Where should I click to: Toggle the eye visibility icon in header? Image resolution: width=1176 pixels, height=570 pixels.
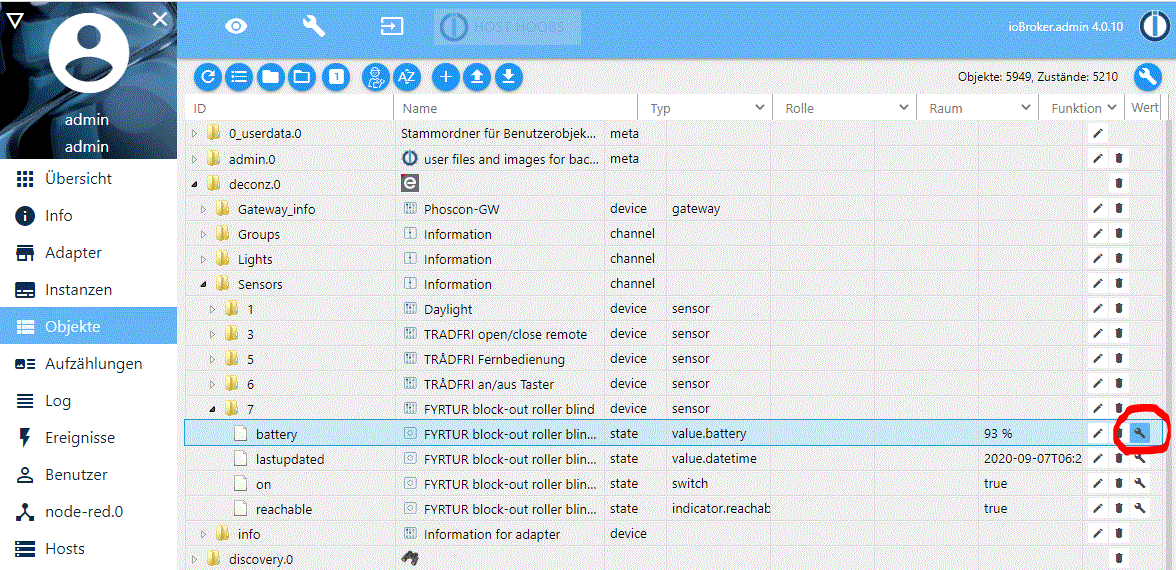(236, 27)
